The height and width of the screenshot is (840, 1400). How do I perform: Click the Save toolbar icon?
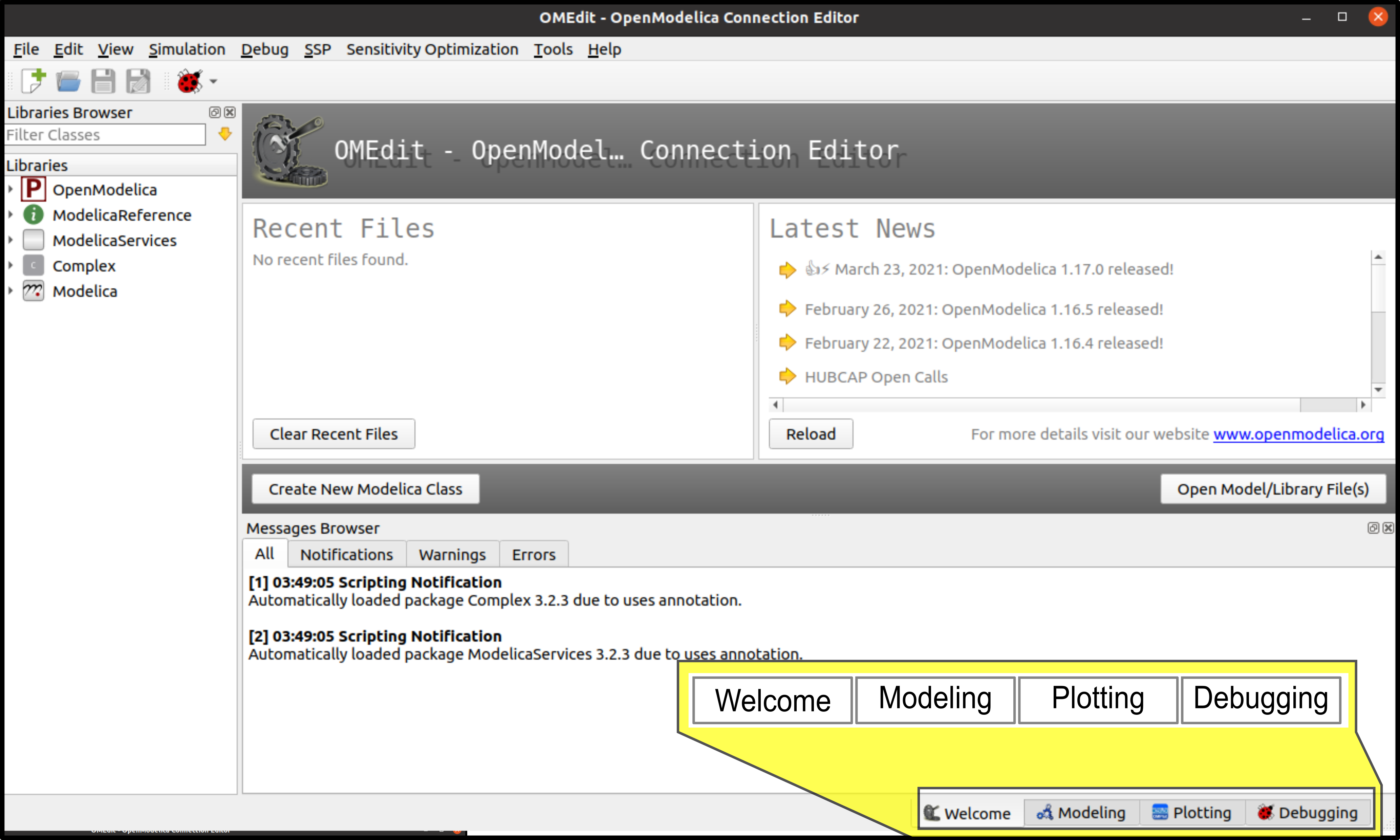103,81
